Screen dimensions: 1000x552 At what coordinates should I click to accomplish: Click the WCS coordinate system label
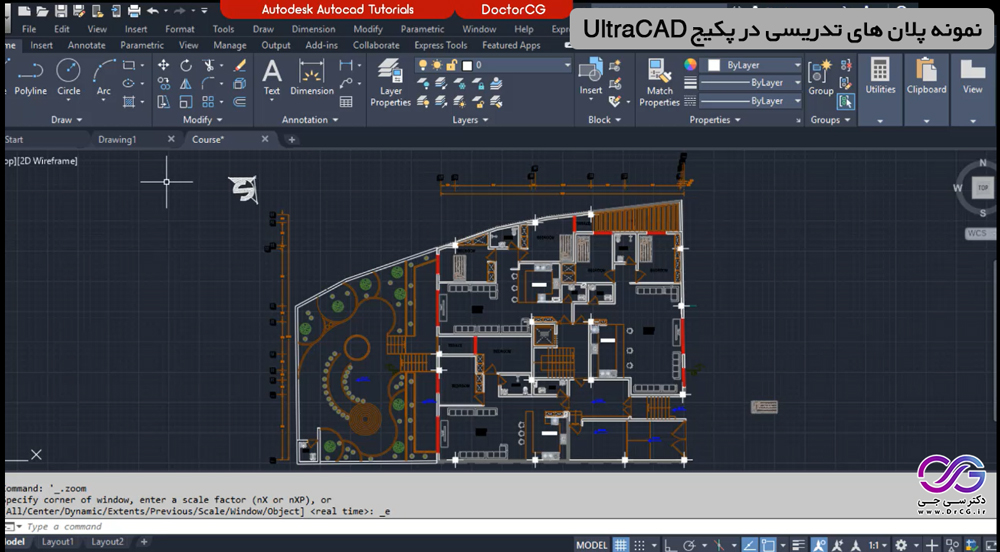pyautogui.click(x=977, y=233)
